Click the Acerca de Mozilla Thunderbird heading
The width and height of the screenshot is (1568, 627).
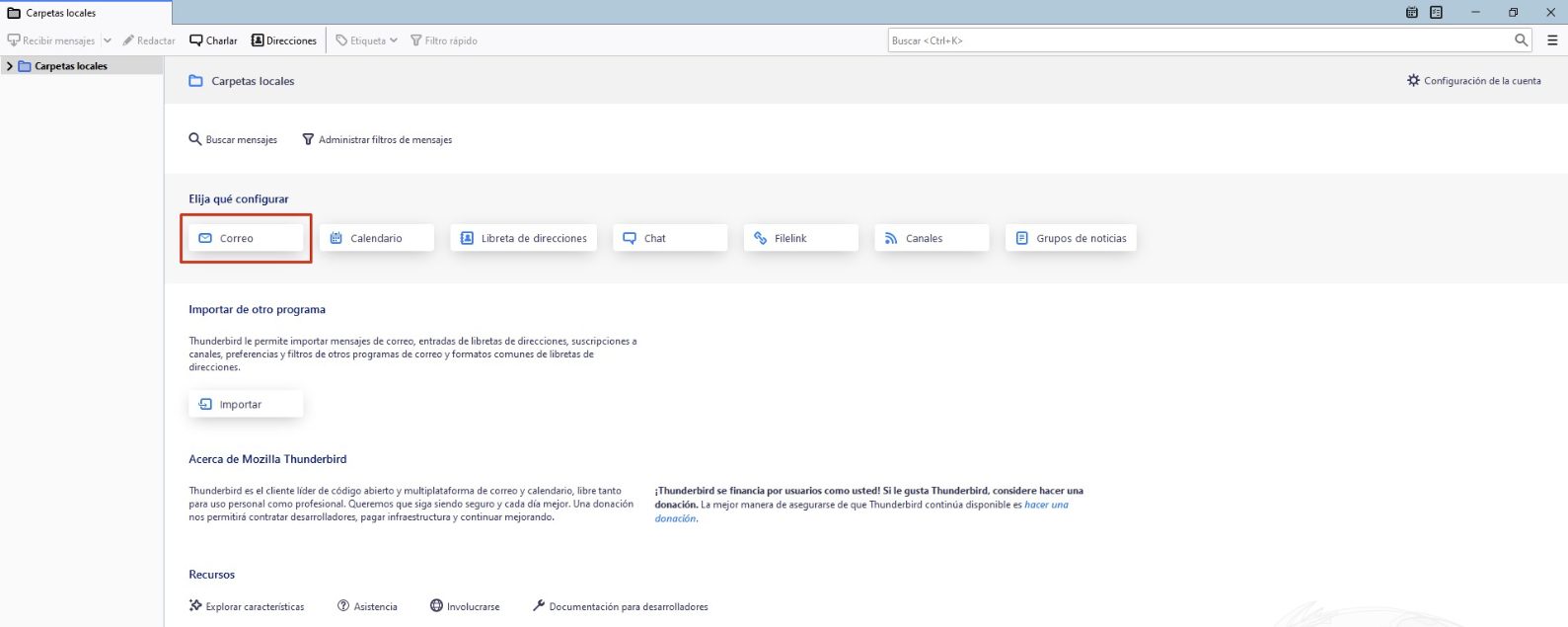point(267,459)
